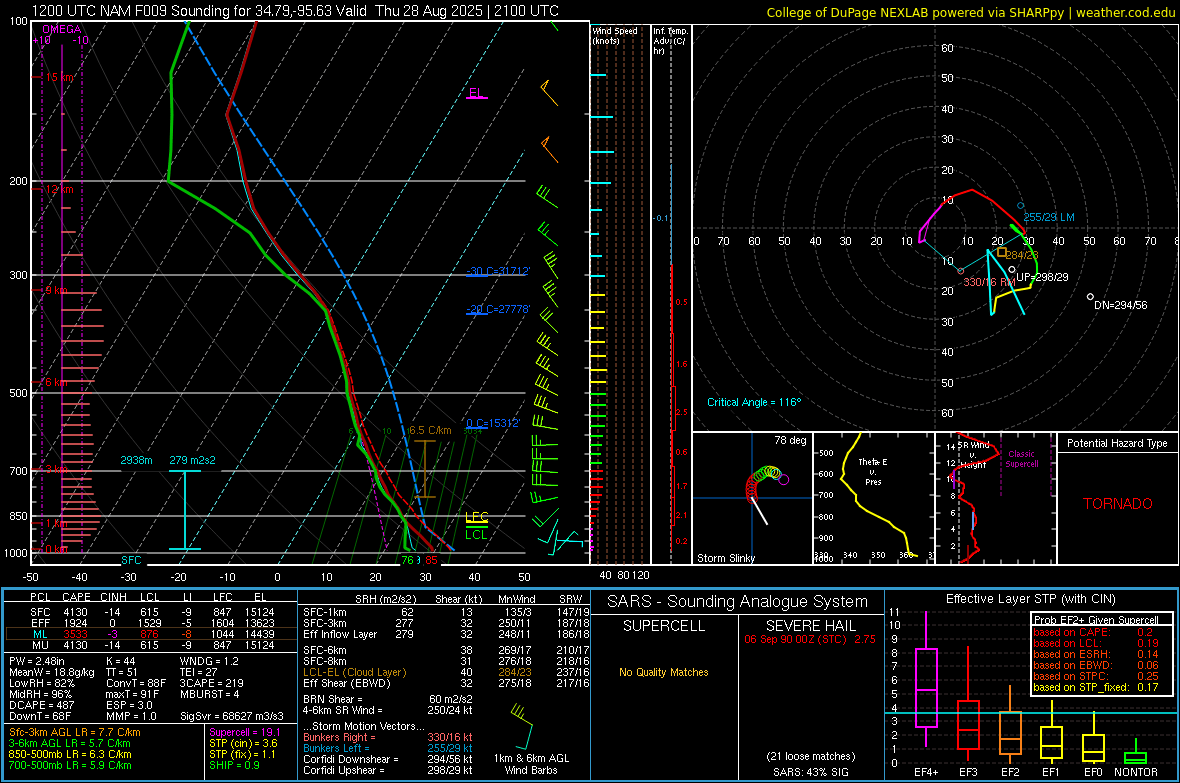
Task: Click the 6.5 C/km lapse rate label
Action: (x=430, y=430)
